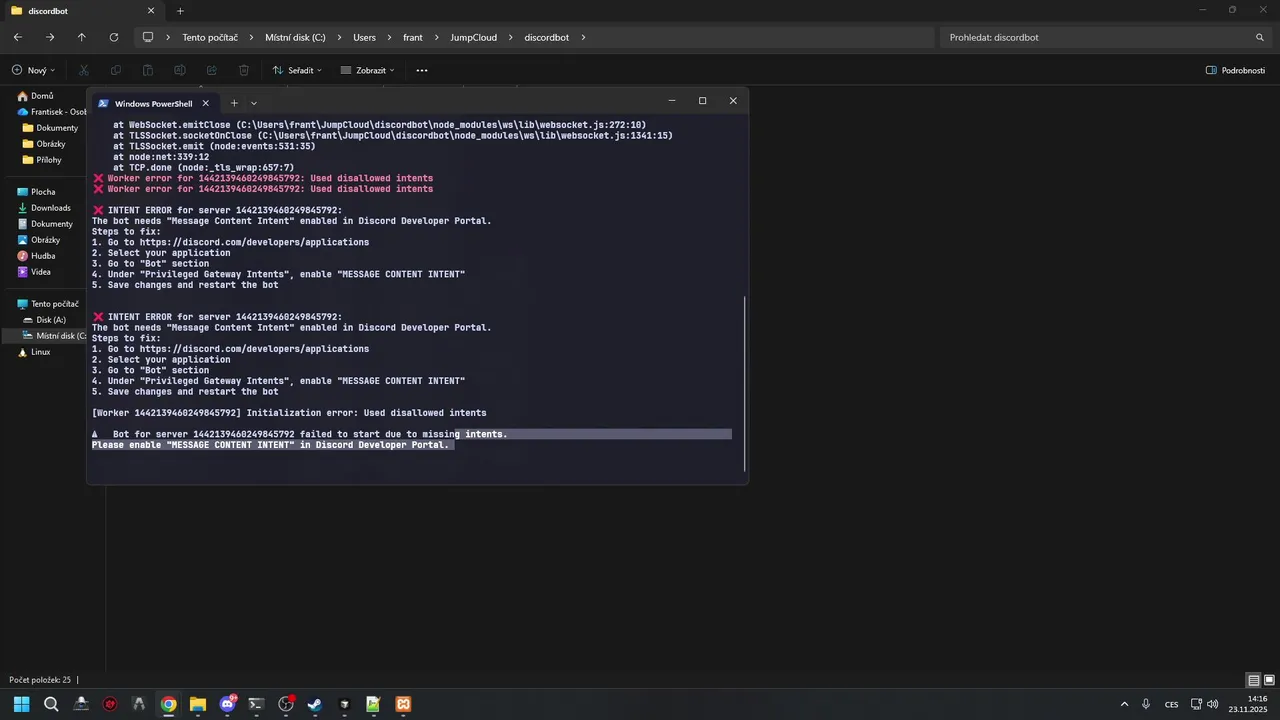Open Domů in the navigation pane

coord(36,96)
